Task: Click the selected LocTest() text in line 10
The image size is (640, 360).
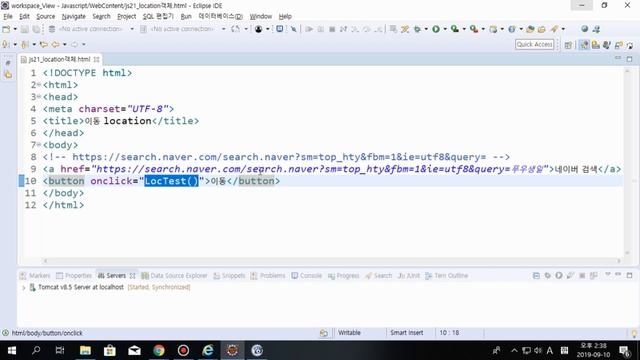Action: (x=171, y=181)
